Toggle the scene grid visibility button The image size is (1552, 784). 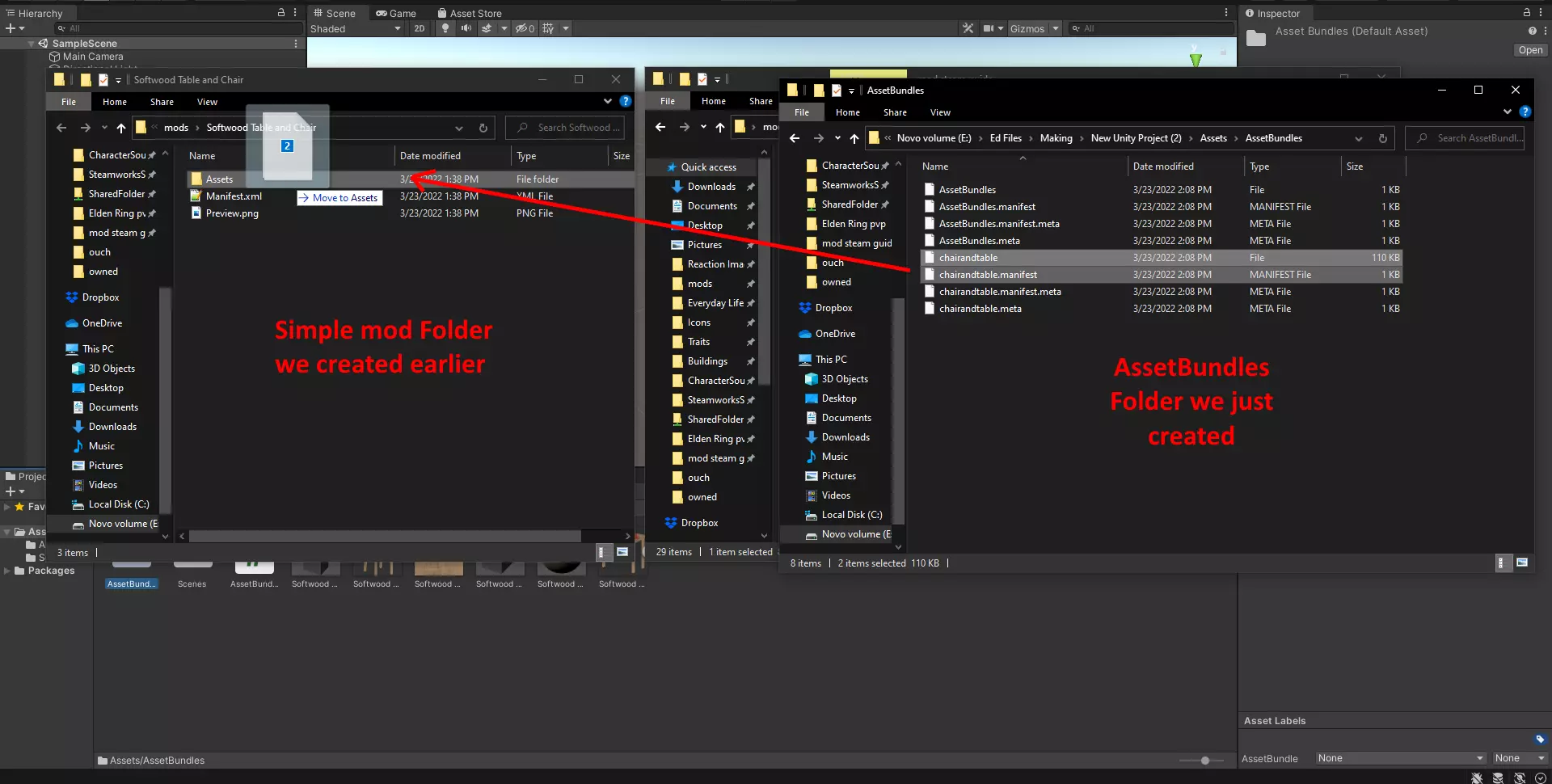click(x=549, y=28)
